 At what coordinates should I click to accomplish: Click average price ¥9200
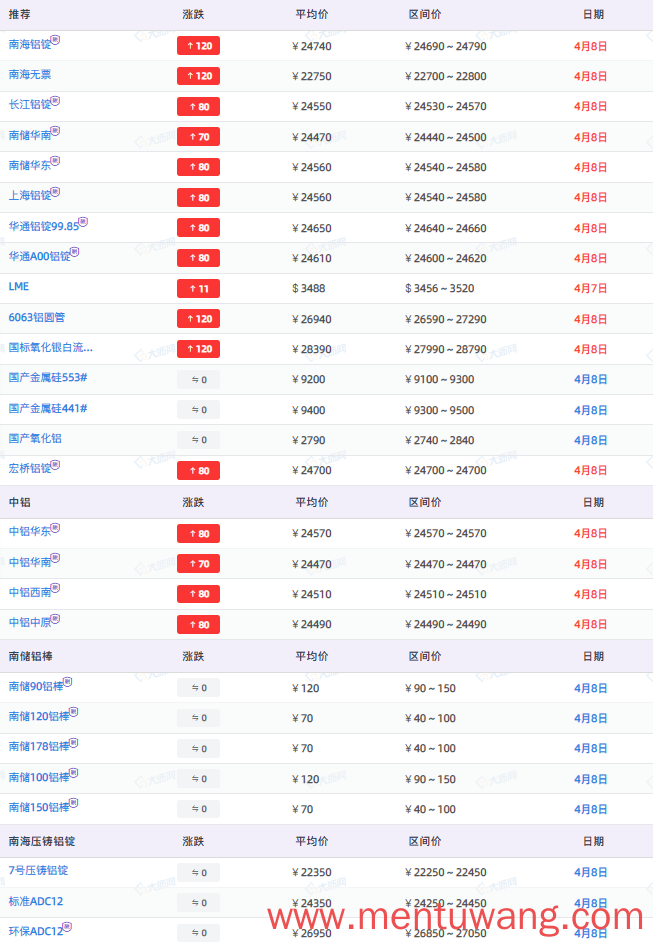[309, 380]
